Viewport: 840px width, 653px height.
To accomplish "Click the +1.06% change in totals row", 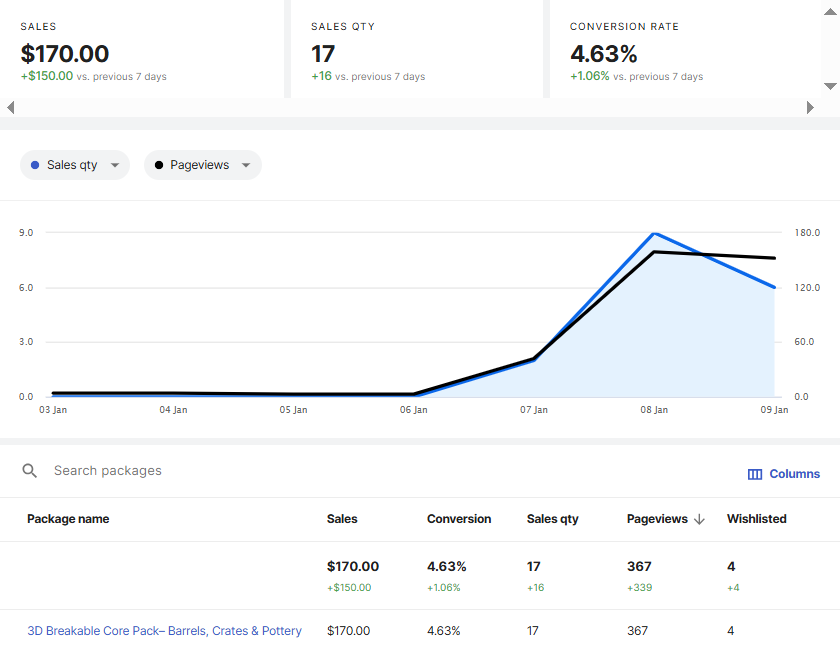I will [x=444, y=588].
